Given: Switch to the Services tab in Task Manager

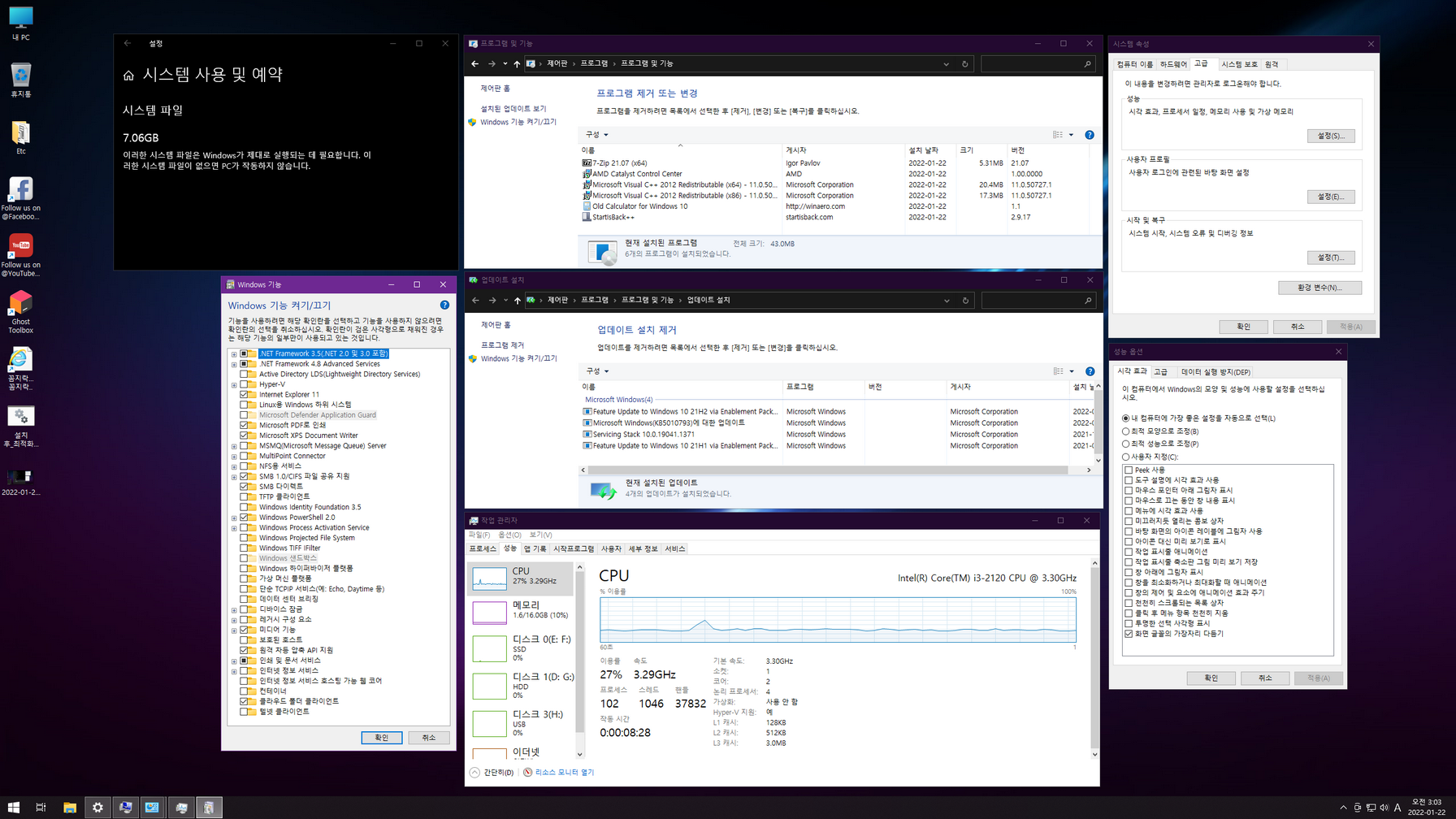Looking at the screenshot, I should (x=674, y=548).
